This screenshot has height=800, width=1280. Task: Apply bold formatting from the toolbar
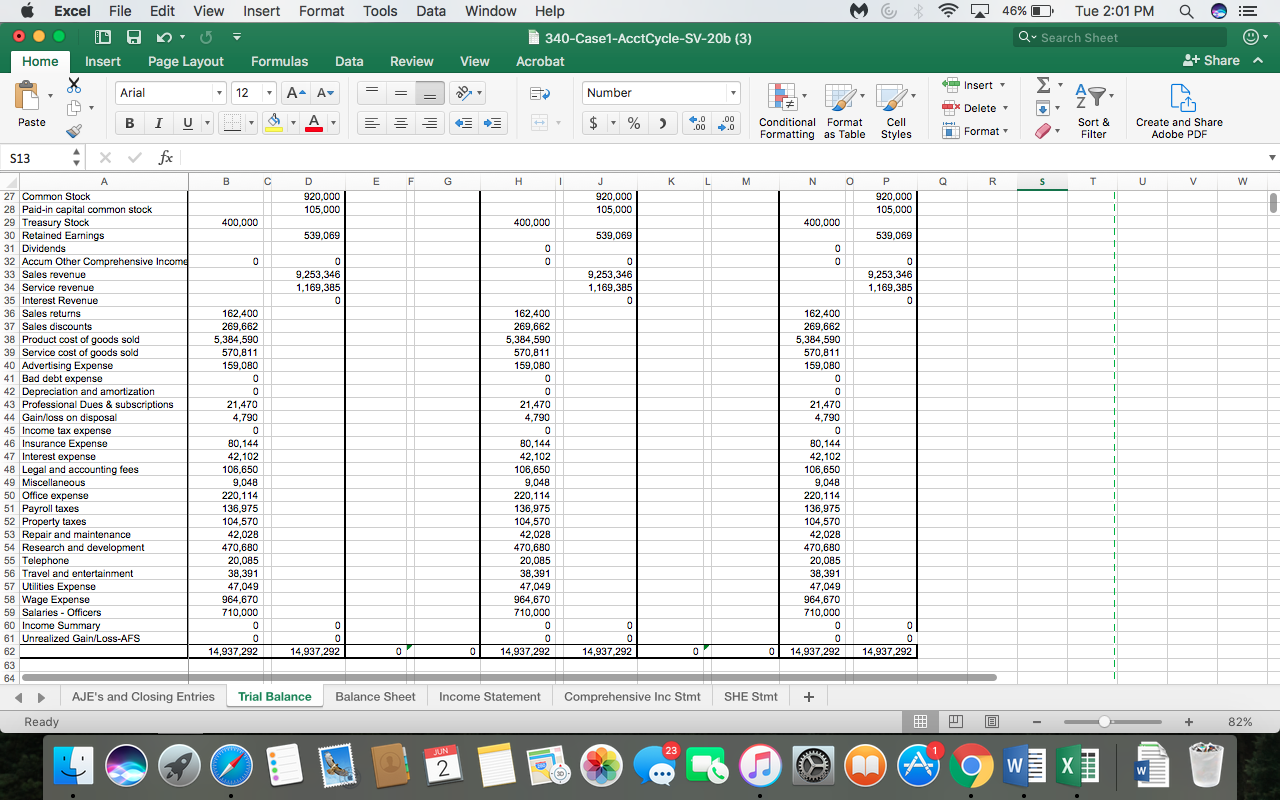click(131, 122)
